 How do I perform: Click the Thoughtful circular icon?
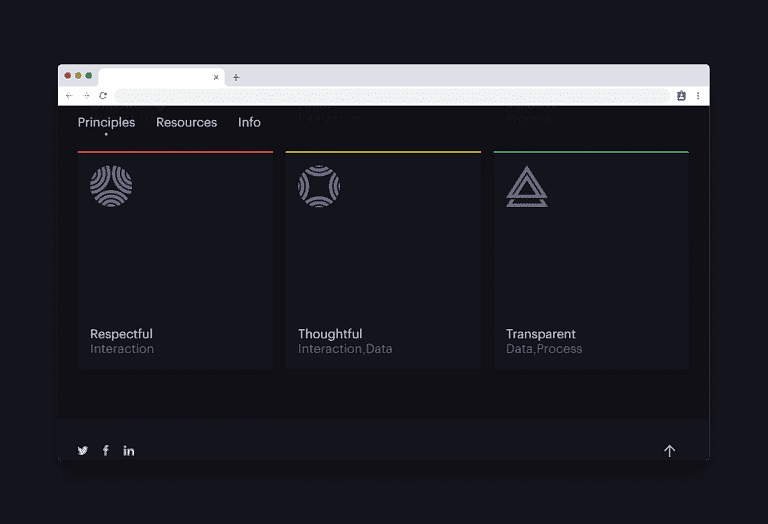(x=319, y=186)
